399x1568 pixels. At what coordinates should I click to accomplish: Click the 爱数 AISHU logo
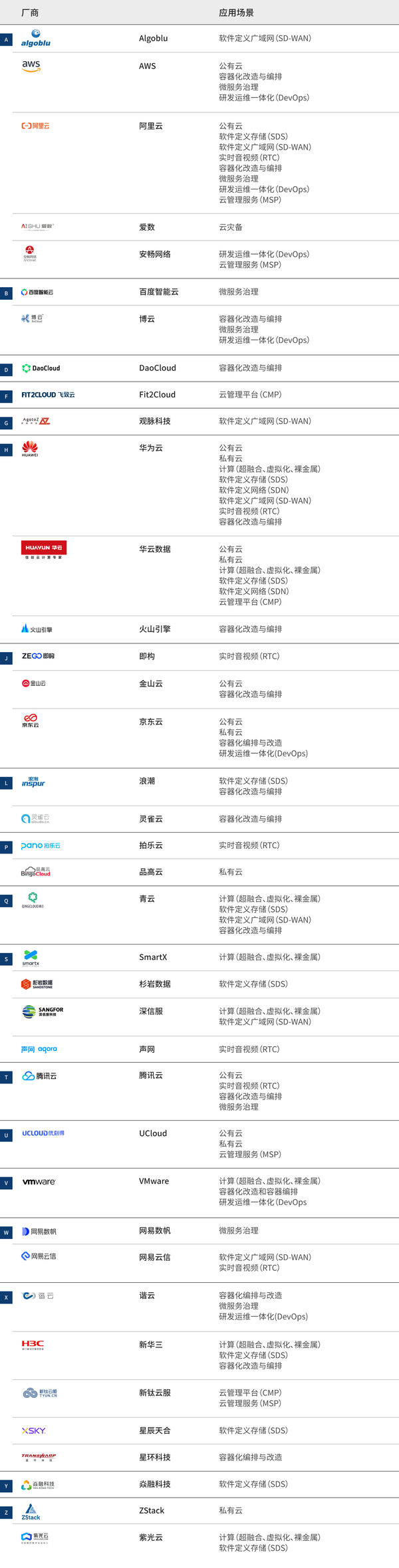(x=37, y=227)
